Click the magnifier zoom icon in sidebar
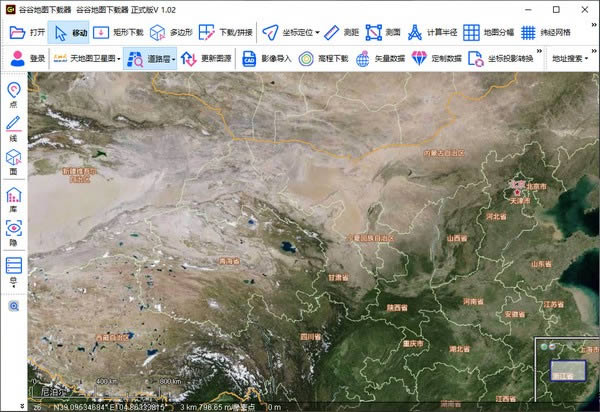600x412 pixels. coord(14,306)
